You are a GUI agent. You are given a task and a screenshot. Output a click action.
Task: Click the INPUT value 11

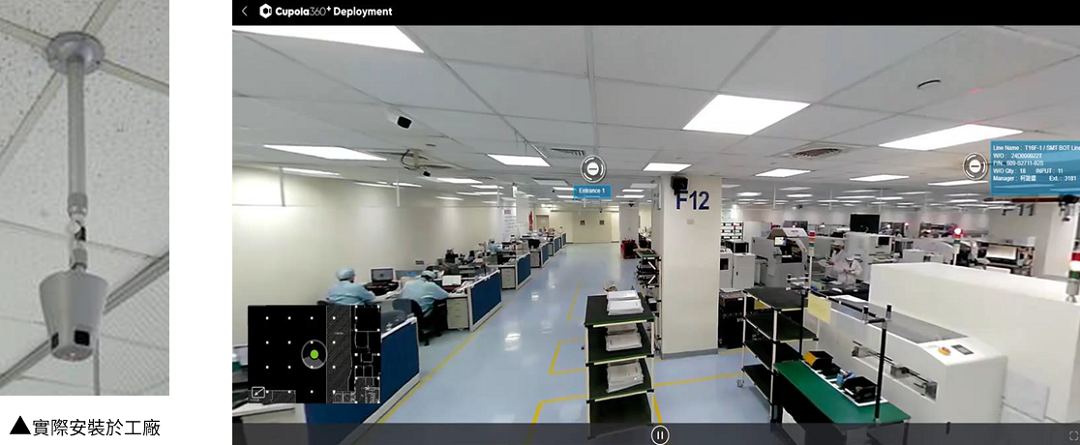coord(1060,171)
